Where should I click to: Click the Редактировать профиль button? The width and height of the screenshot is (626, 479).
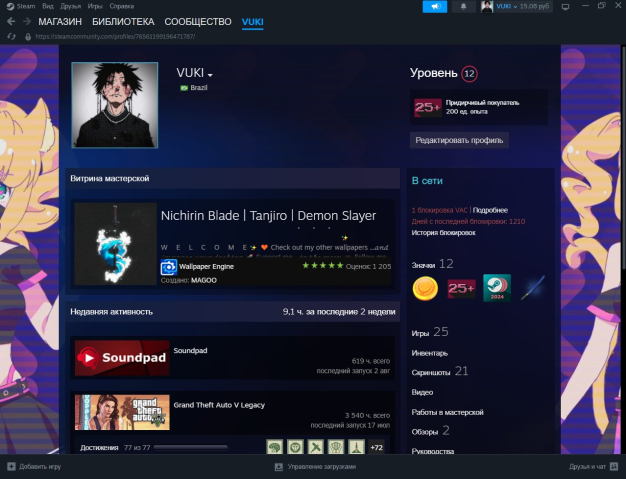pos(460,140)
